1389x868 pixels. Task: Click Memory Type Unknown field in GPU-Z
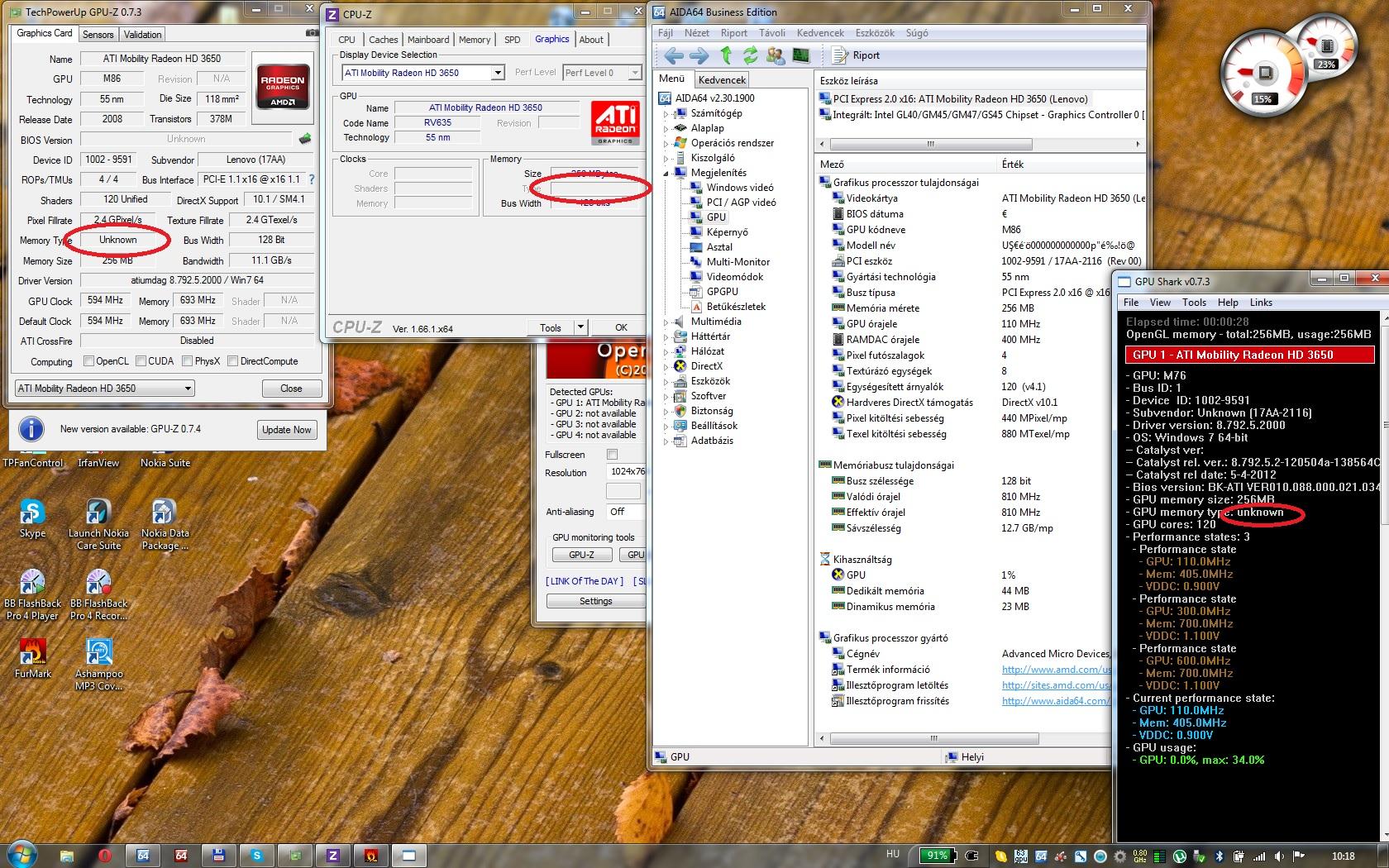click(x=118, y=240)
